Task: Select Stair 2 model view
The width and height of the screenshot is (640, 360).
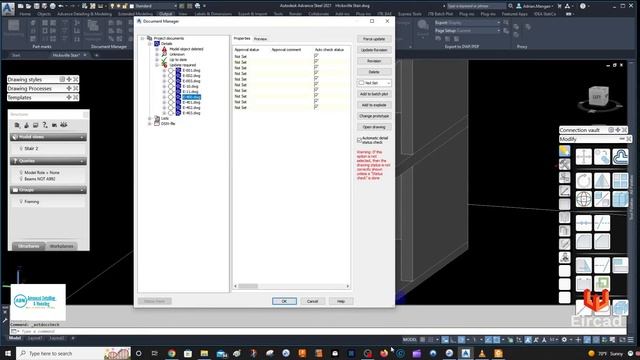Action: tap(31, 149)
